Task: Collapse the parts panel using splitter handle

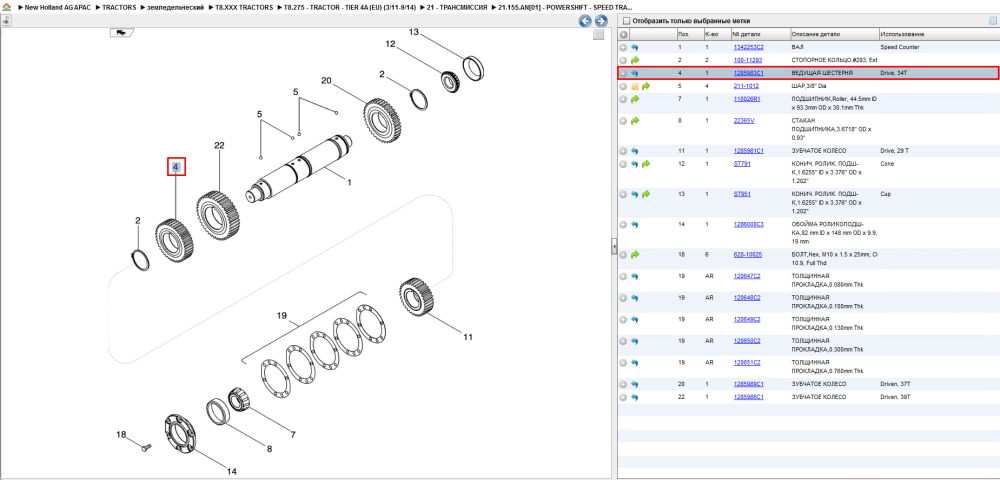Action: tap(614, 245)
